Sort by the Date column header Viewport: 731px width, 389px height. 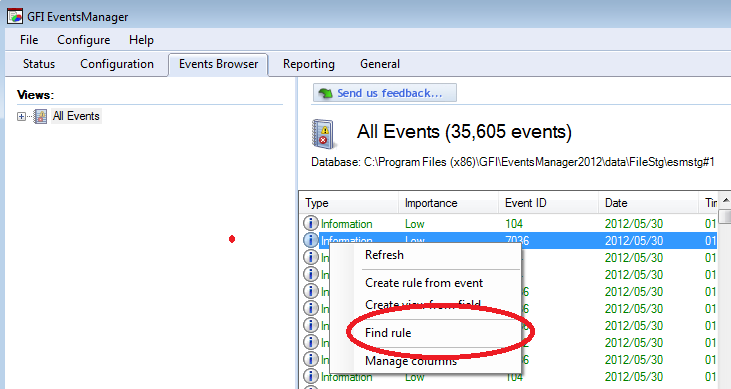tap(648, 203)
